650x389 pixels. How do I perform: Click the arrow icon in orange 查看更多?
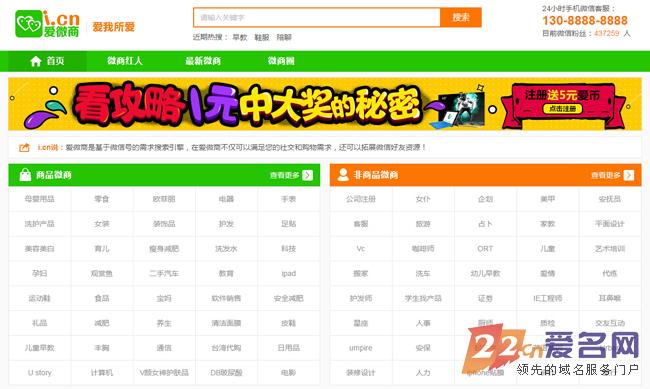pyautogui.click(x=629, y=175)
